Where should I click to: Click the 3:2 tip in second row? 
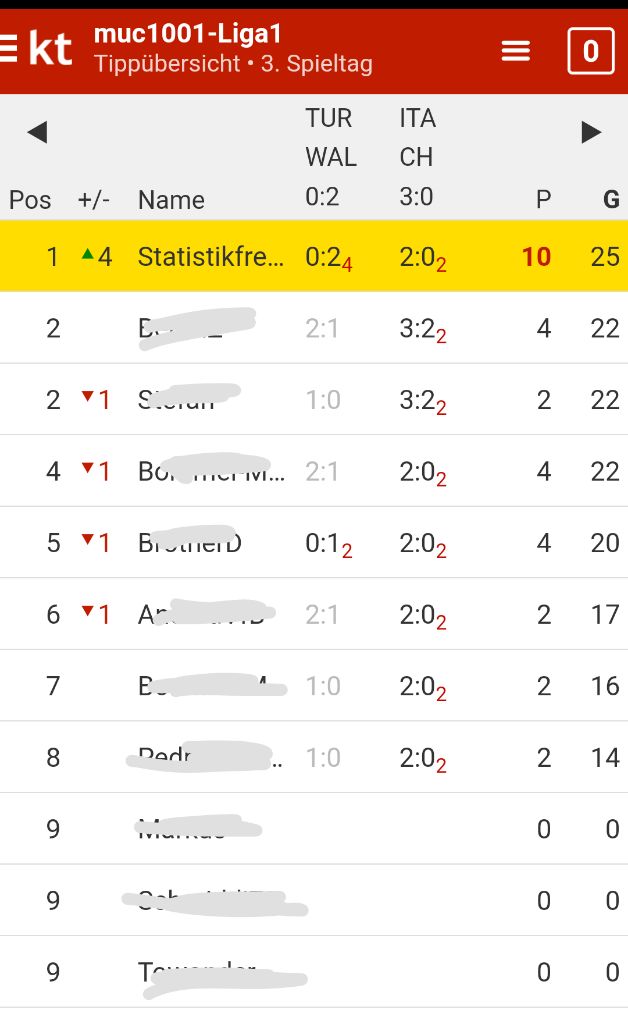(x=417, y=329)
